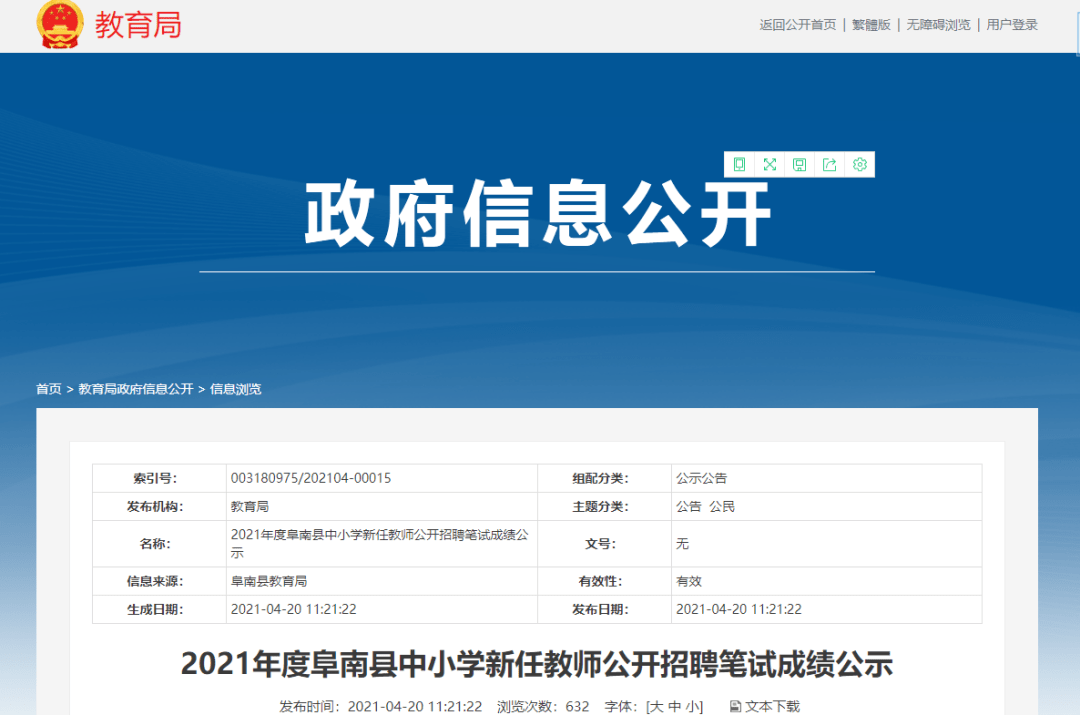Click article heading 2021年度阜南县中小学新任教师公开招聘笔试成绩公示
The height and width of the screenshot is (715, 1080).
coord(537,664)
